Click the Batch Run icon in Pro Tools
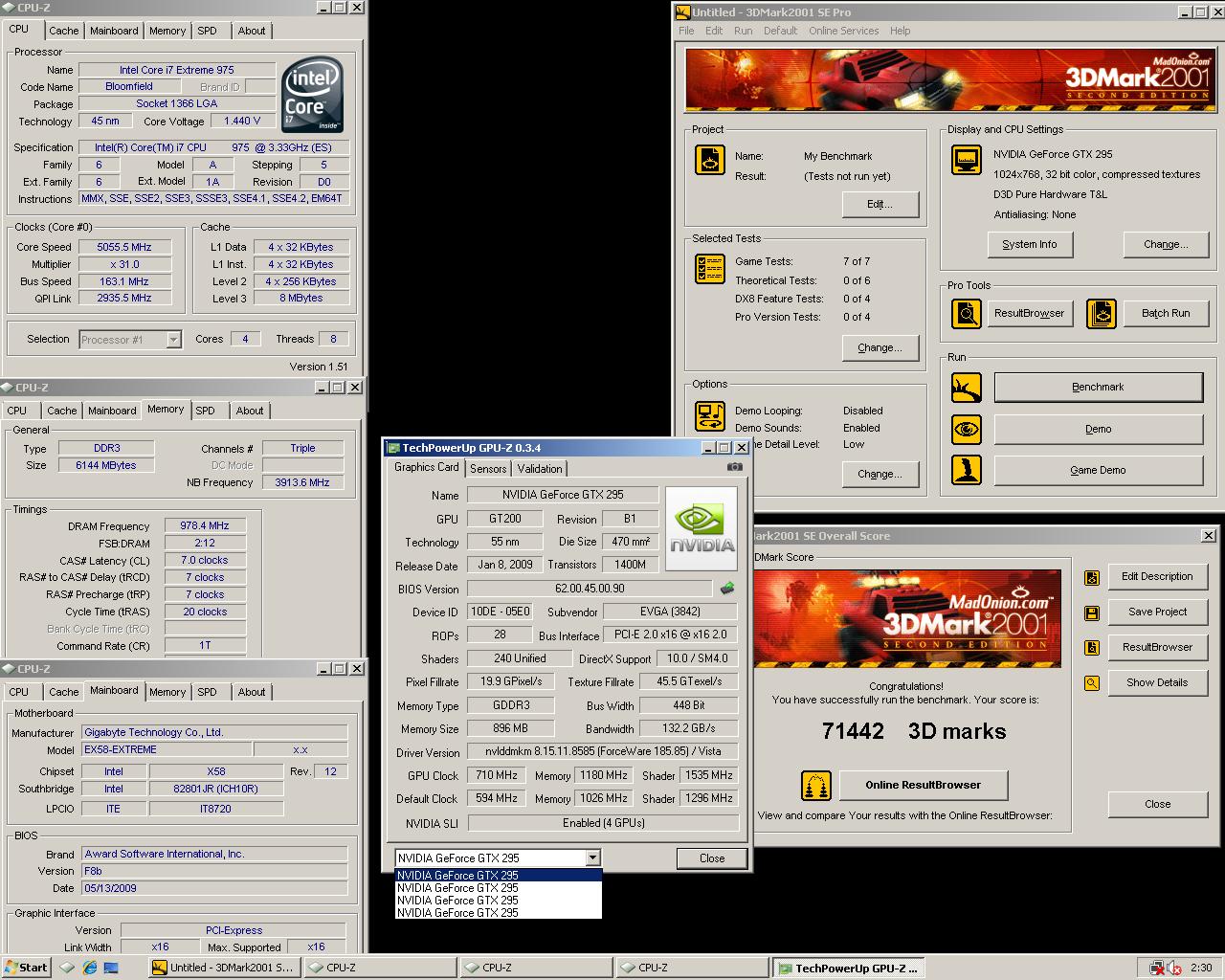The width and height of the screenshot is (1225, 980). pyautogui.click(x=1101, y=313)
